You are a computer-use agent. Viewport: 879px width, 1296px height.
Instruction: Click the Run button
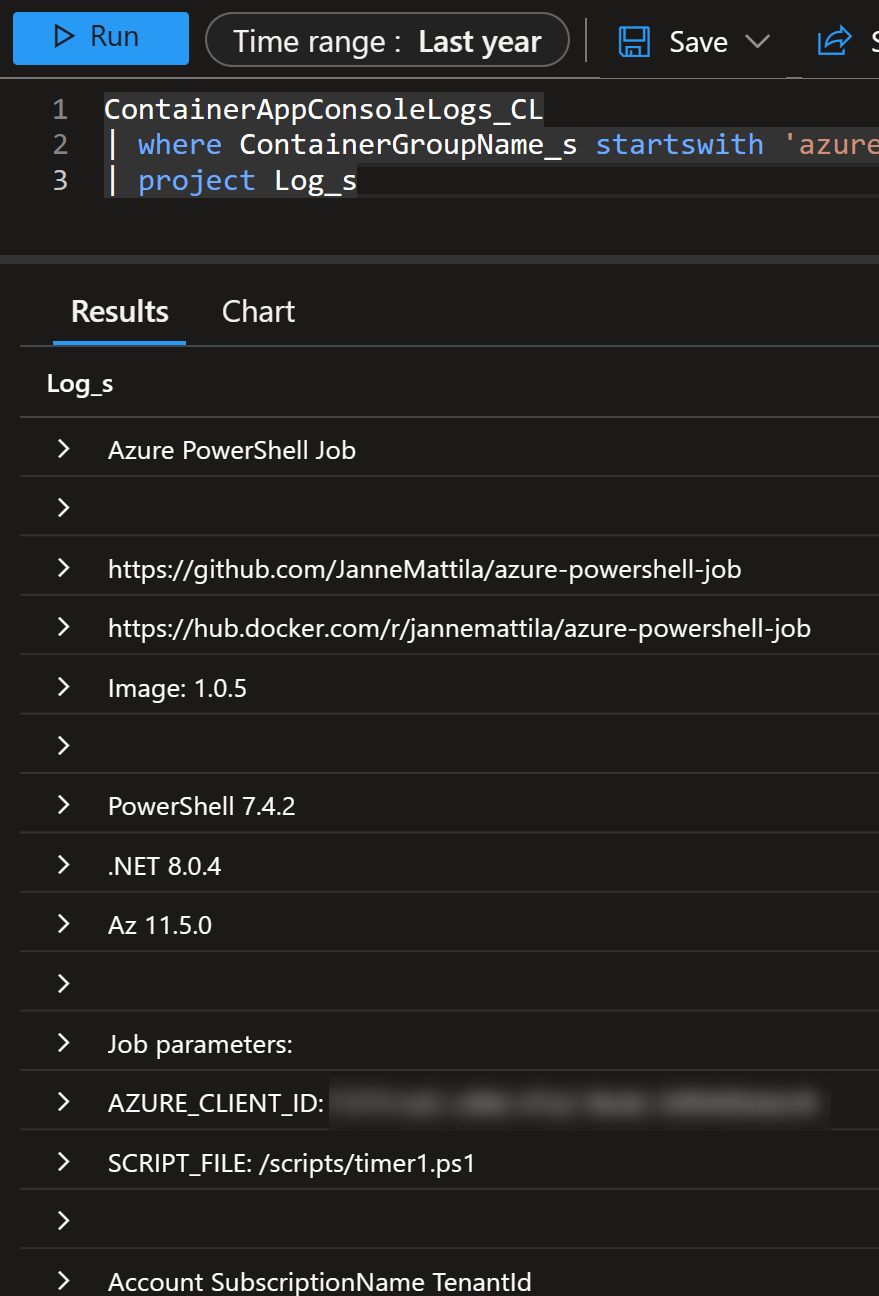(101, 39)
